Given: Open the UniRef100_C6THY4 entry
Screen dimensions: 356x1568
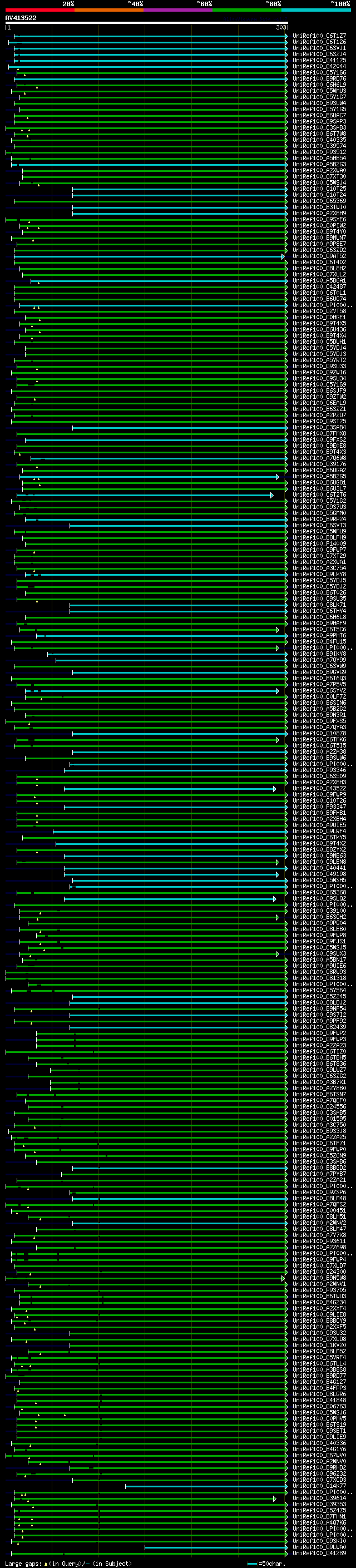Looking at the screenshot, I should (319, 611).
